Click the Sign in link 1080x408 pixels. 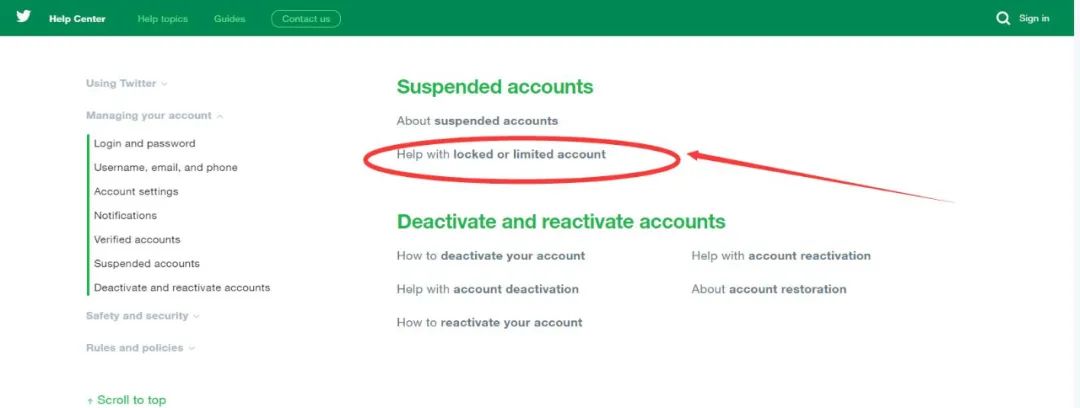click(1034, 19)
